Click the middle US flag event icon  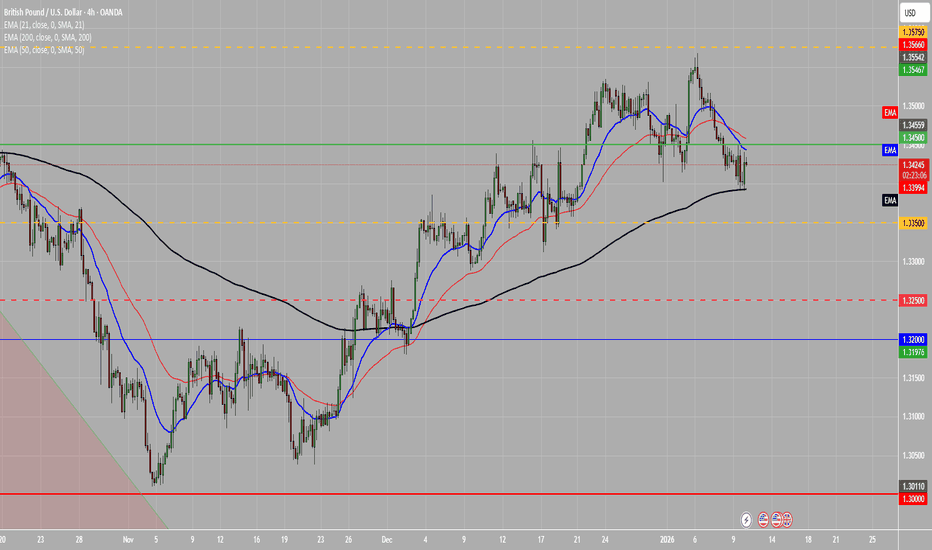point(775,520)
